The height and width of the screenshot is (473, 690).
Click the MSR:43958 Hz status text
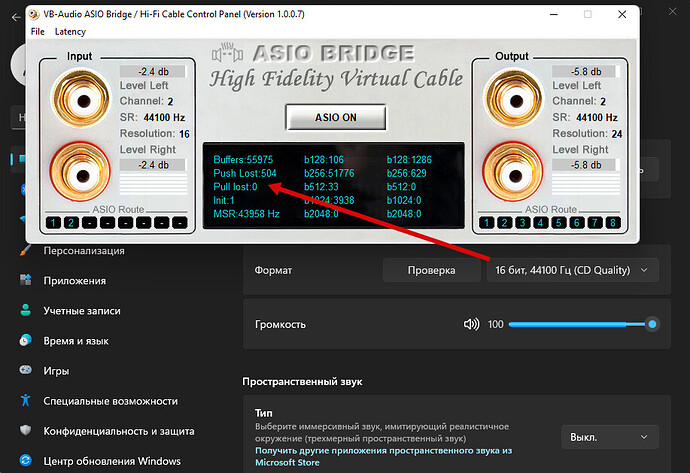(x=246, y=214)
